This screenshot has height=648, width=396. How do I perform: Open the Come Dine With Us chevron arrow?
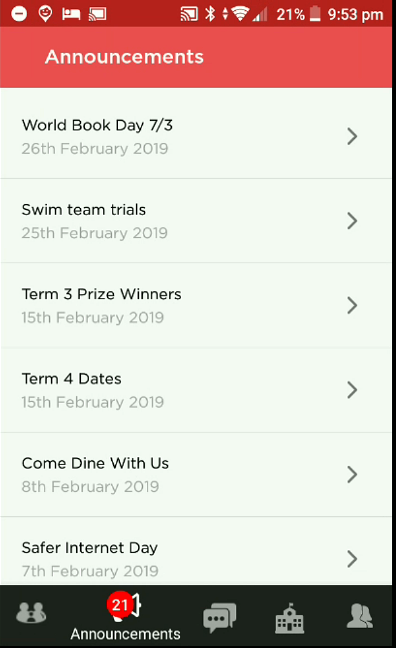pos(352,474)
